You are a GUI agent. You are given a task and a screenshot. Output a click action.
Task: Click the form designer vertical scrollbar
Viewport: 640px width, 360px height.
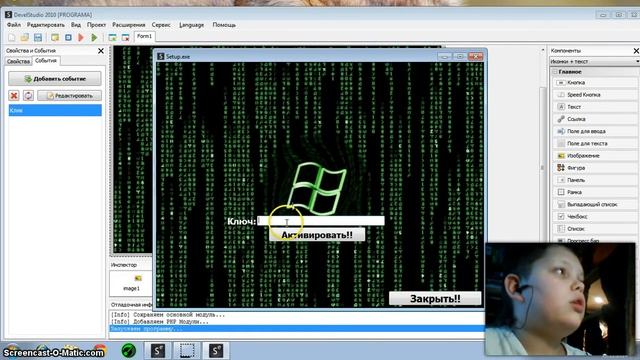coord(542,167)
